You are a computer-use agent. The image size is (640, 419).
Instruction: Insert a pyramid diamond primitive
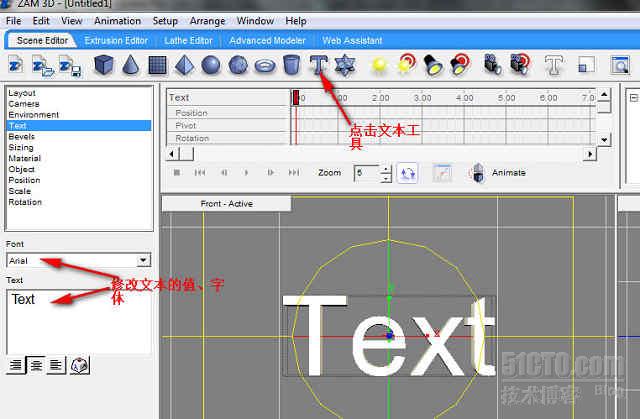[184, 65]
